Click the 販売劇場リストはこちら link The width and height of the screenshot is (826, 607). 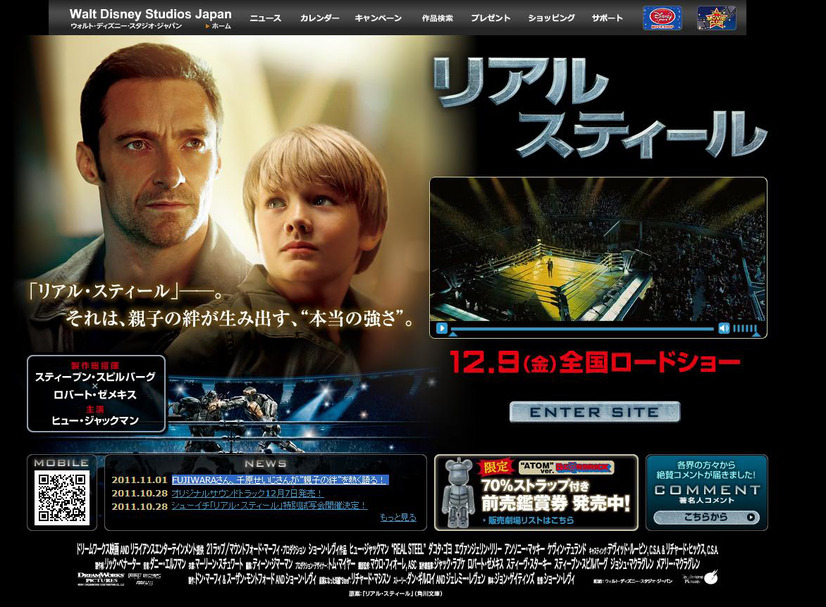tap(528, 521)
